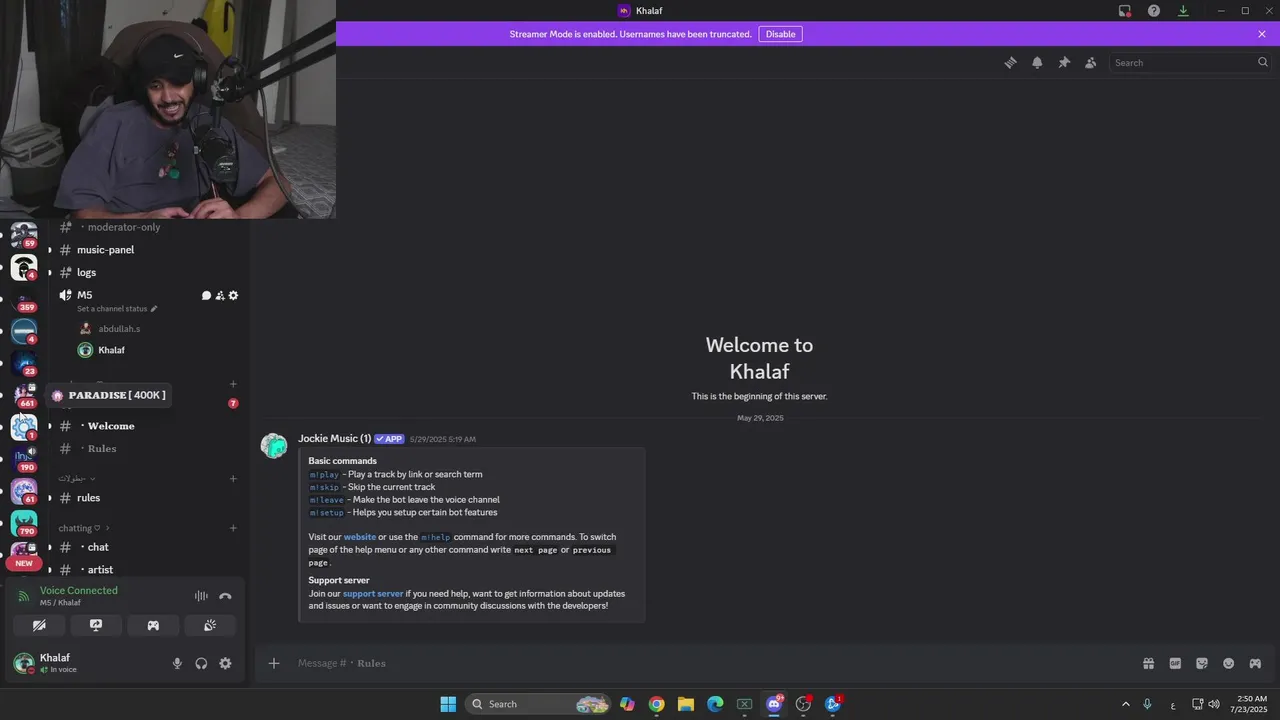Open the soundboard button
This screenshot has height=720, width=1280.
pos(210,625)
